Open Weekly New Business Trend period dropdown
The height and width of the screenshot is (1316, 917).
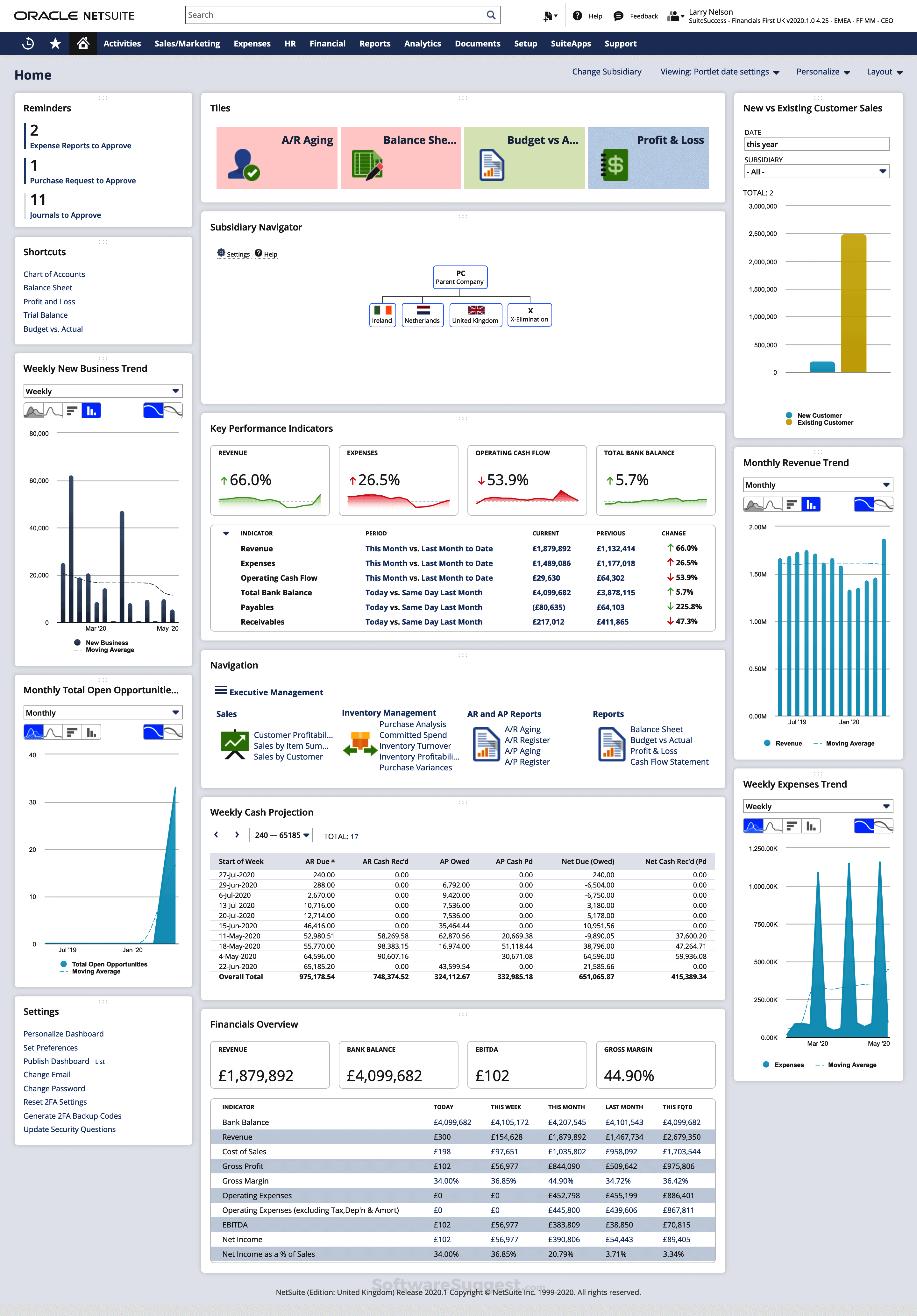pos(103,391)
